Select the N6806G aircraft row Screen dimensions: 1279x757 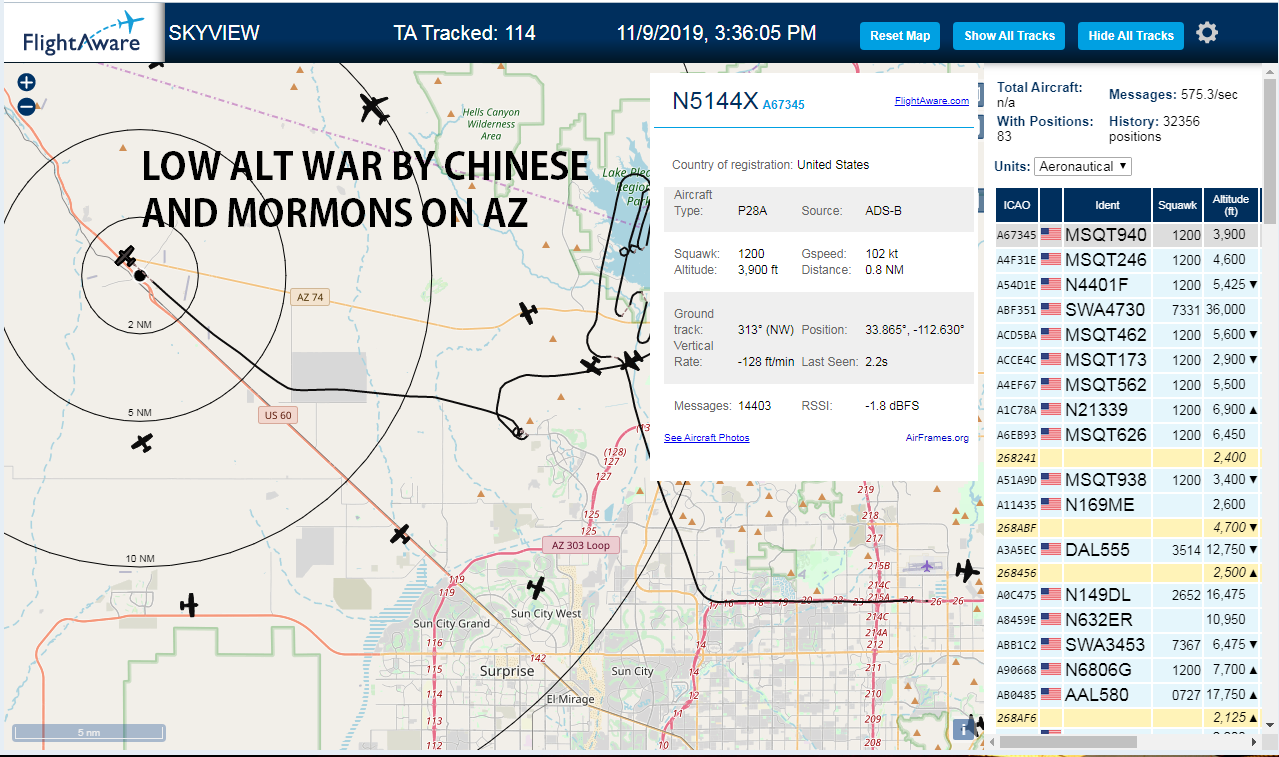click(x=1127, y=670)
